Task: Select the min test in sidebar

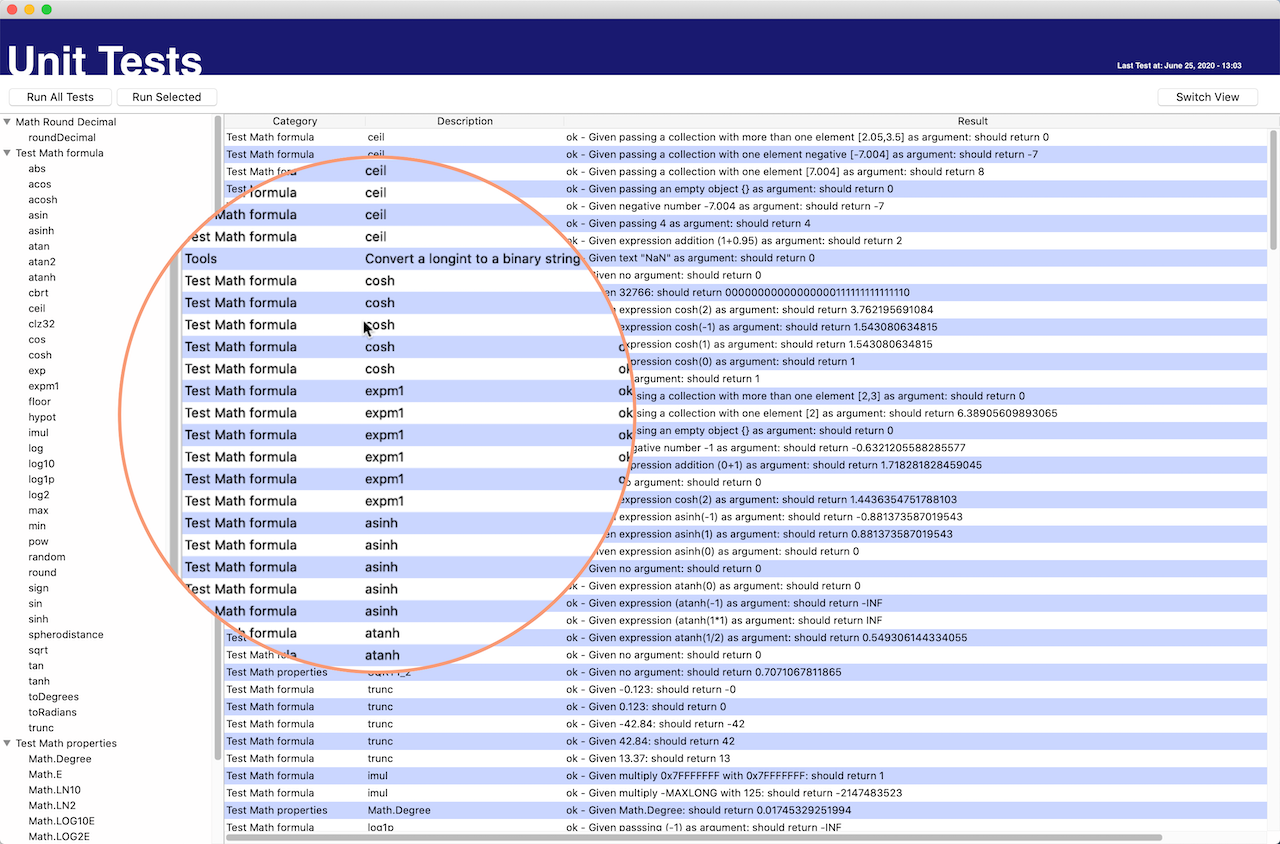Action: pyautogui.click(x=37, y=526)
